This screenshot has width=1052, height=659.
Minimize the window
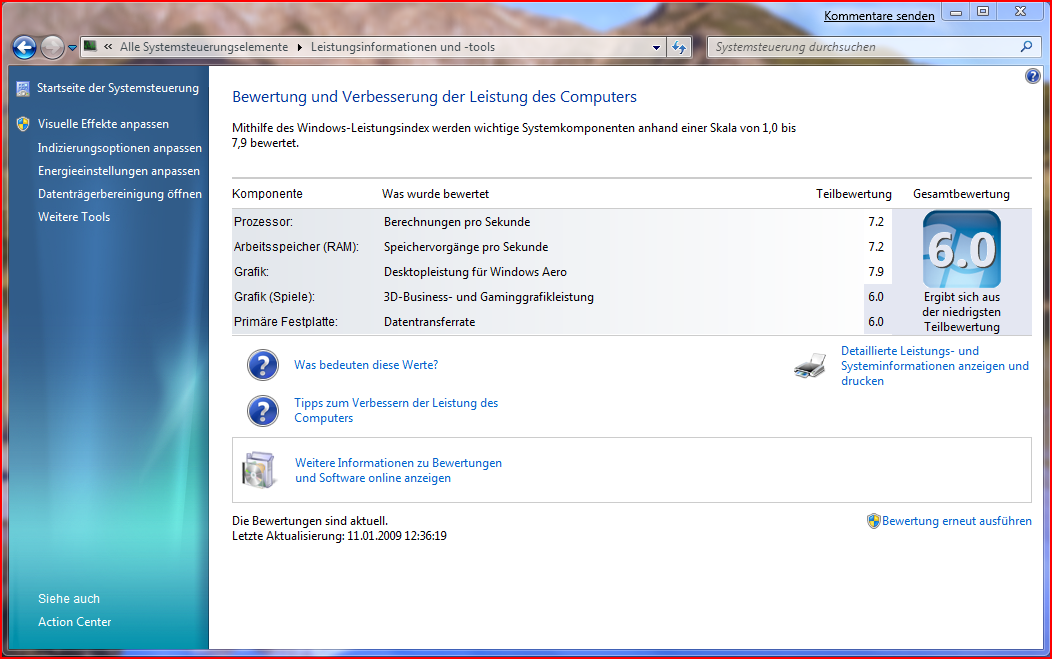955,12
